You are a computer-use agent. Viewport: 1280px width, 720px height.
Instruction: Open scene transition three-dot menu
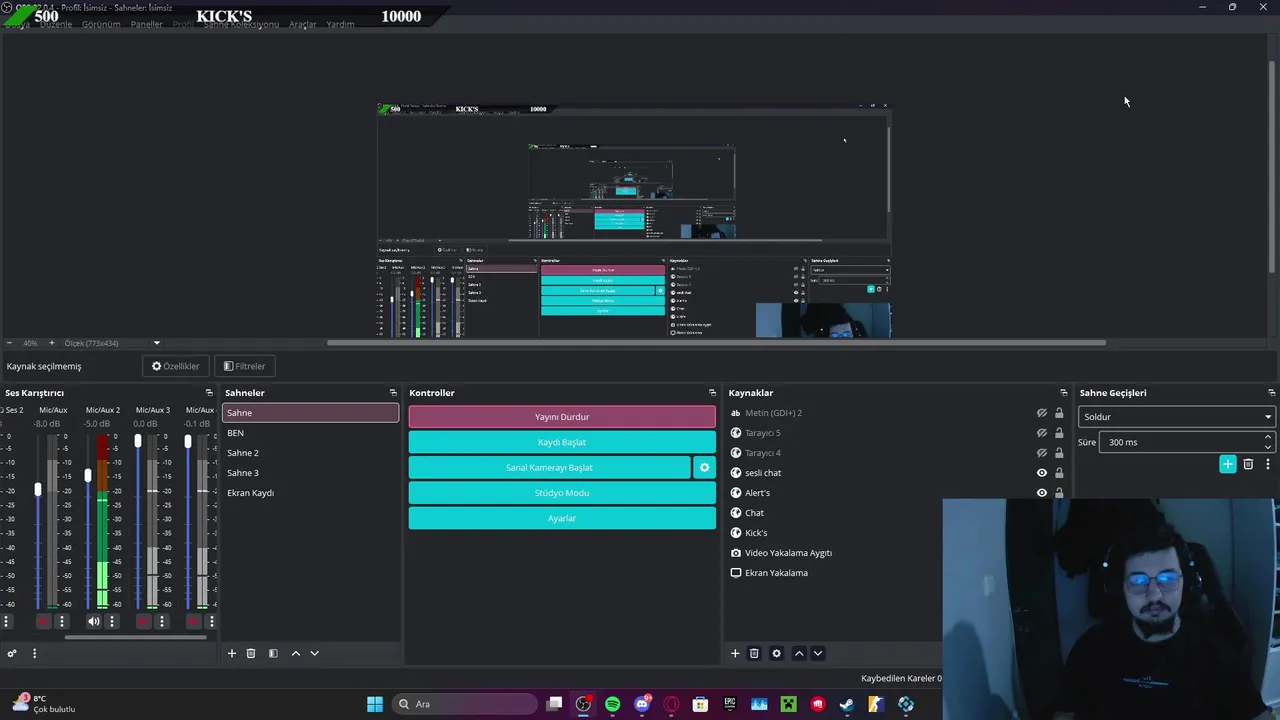click(x=1267, y=464)
